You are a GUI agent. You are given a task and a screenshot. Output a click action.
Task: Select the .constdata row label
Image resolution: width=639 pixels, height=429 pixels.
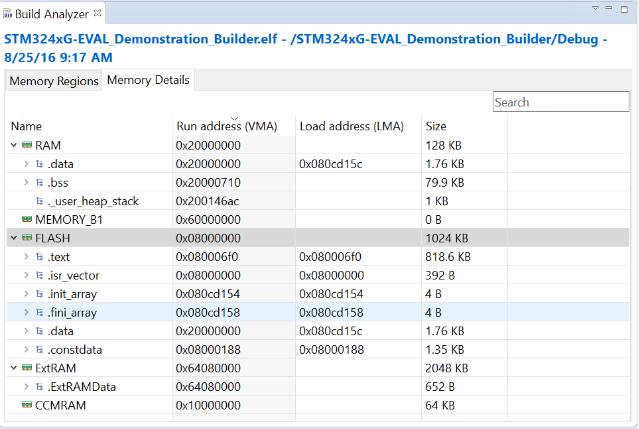coord(75,350)
